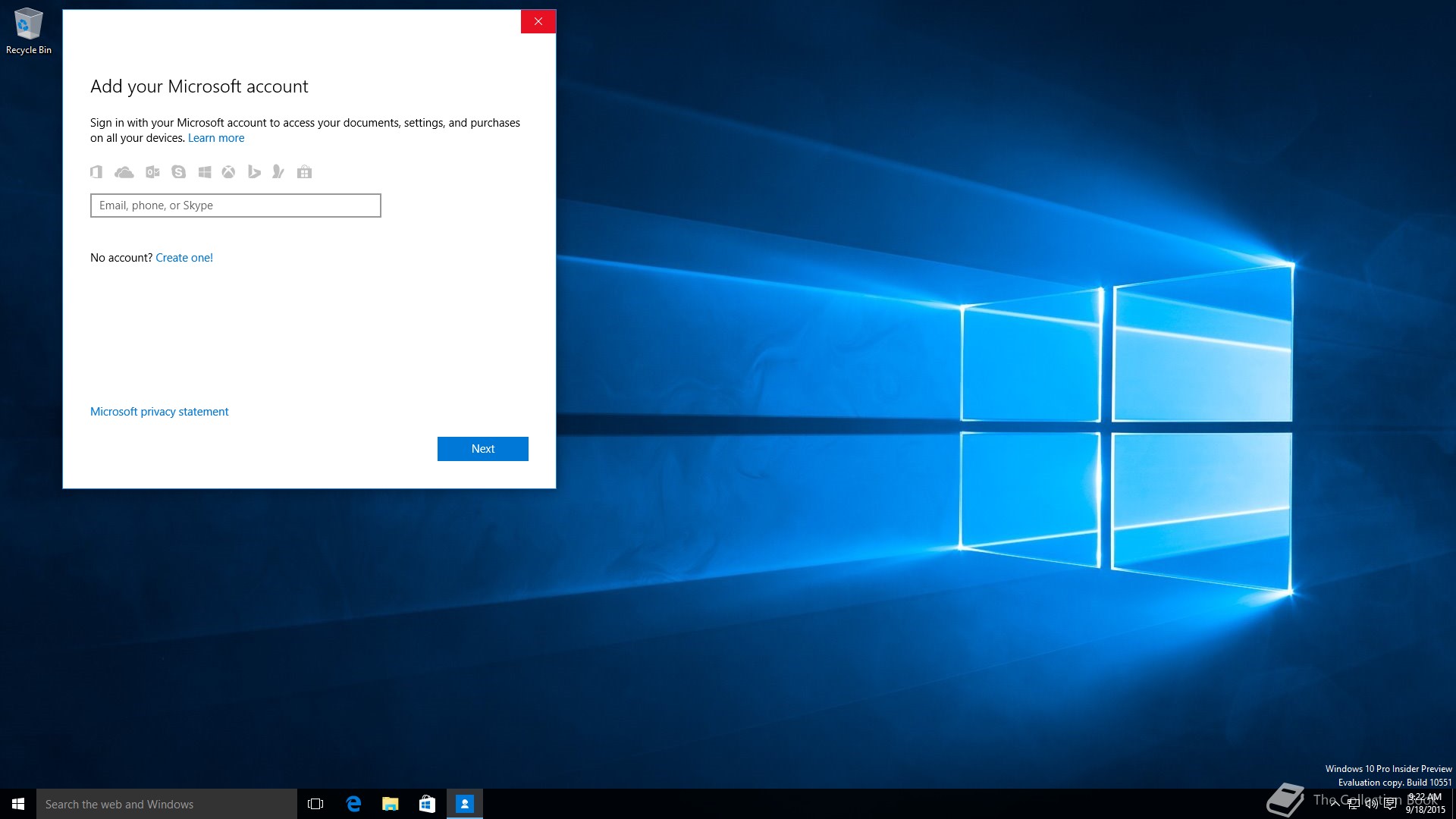1456x819 pixels.
Task: Open File Explorer from the taskbar
Action: click(391, 804)
